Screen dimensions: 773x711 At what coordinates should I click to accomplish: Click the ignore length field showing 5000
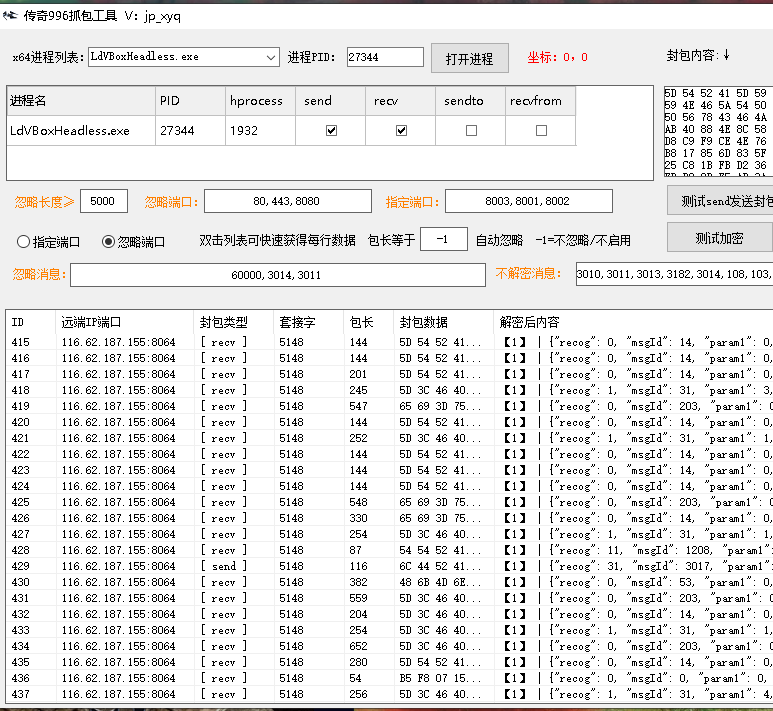[104, 201]
